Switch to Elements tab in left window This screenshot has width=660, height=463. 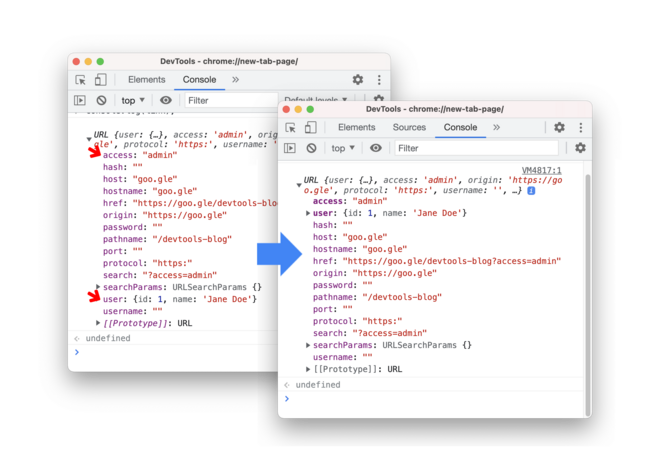pyautogui.click(x=146, y=80)
